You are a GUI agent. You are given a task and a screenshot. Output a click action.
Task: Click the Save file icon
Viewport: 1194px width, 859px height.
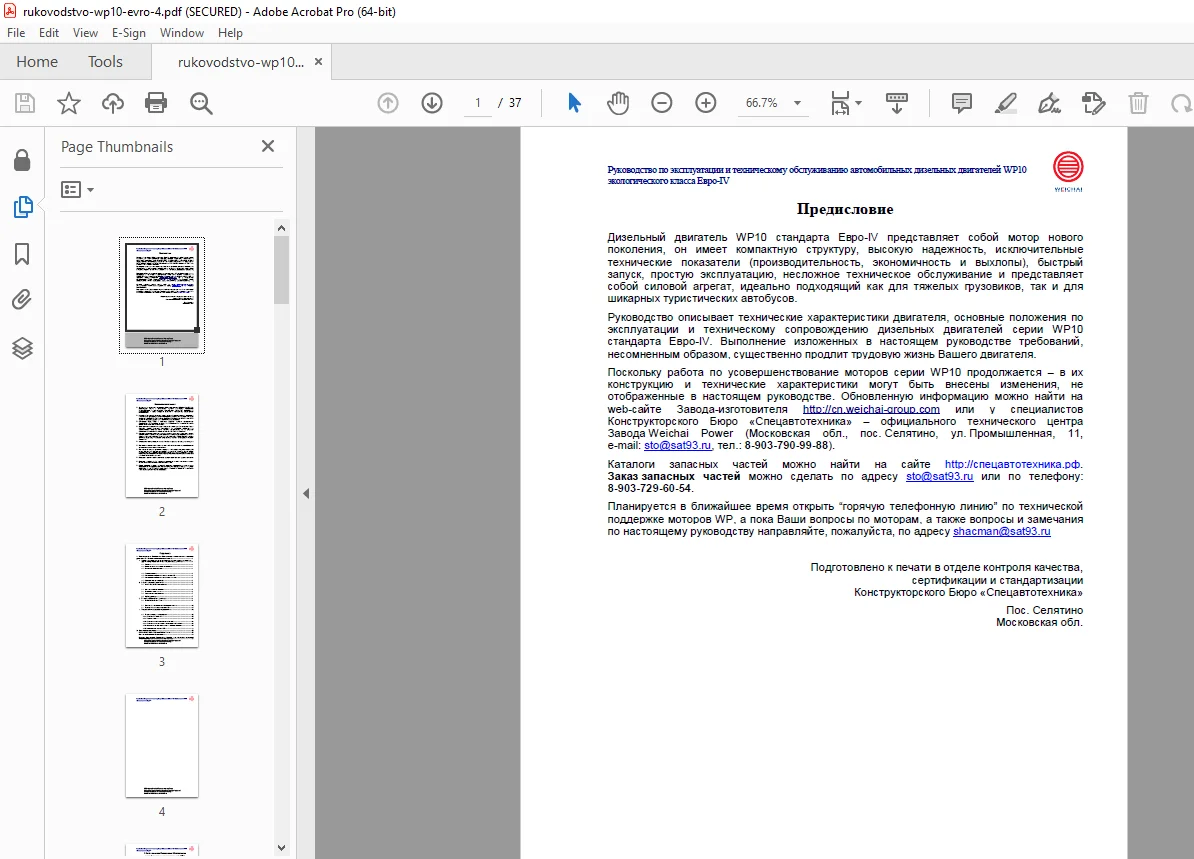point(25,103)
